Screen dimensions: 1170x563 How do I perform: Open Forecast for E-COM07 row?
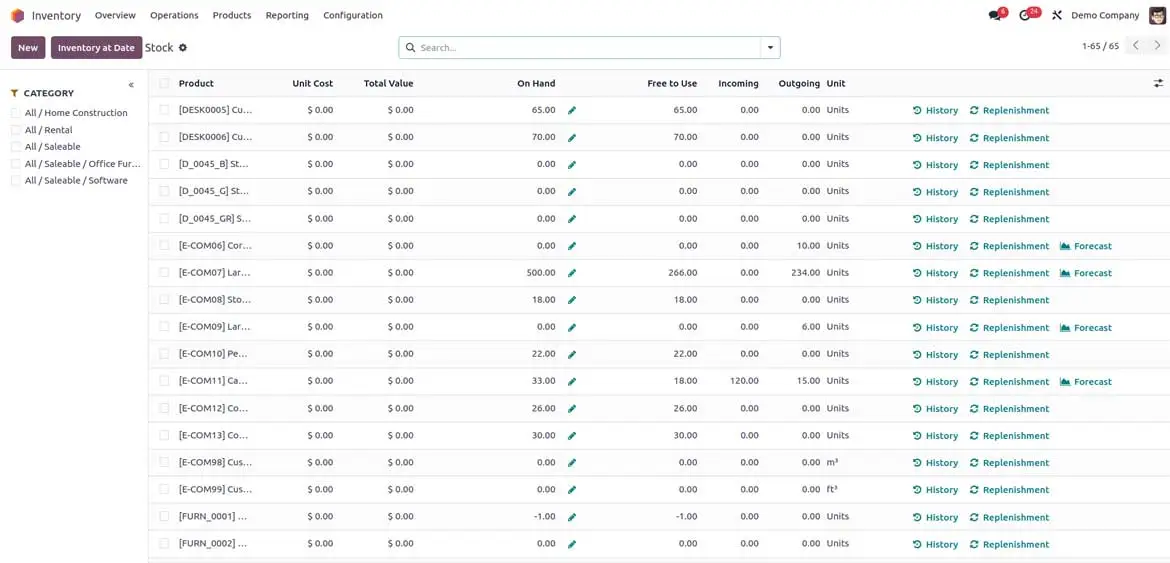[x=1086, y=273]
